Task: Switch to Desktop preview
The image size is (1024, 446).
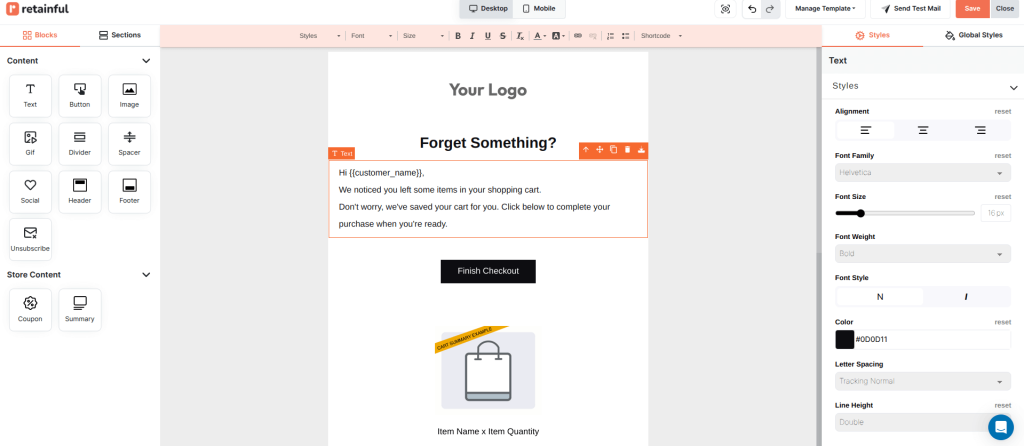Action: coord(488,8)
